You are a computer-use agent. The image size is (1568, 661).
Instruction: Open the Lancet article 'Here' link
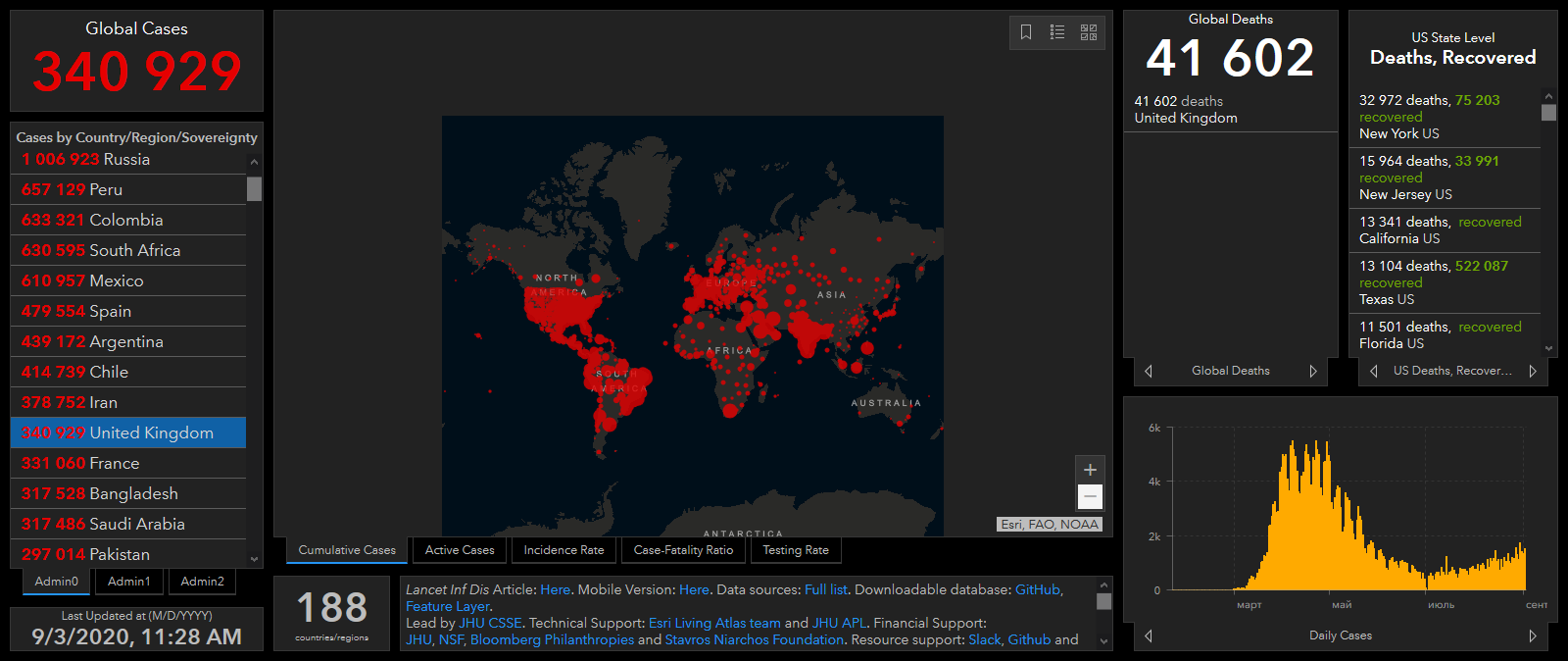point(555,589)
